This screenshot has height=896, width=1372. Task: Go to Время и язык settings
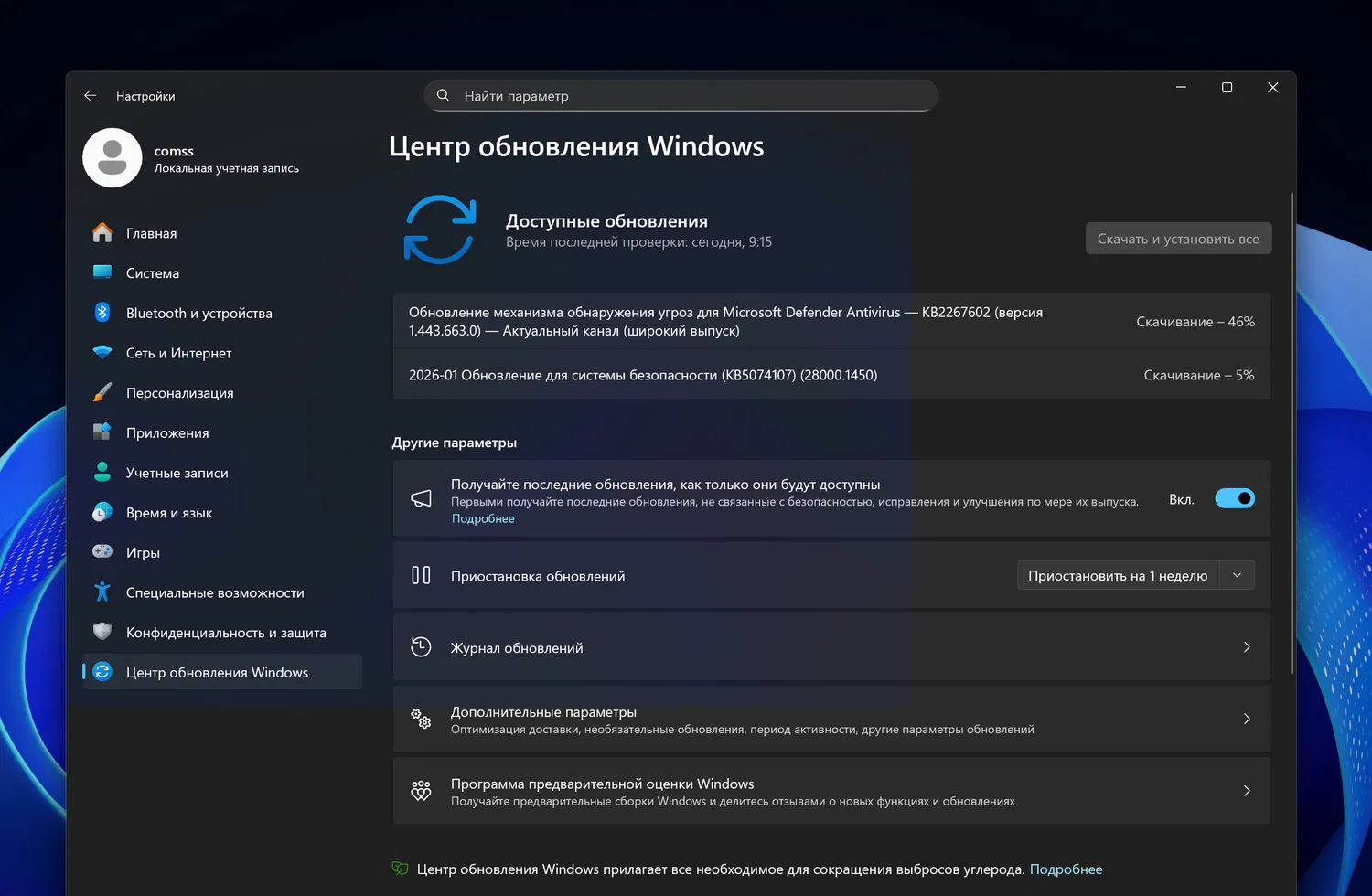(x=222, y=513)
